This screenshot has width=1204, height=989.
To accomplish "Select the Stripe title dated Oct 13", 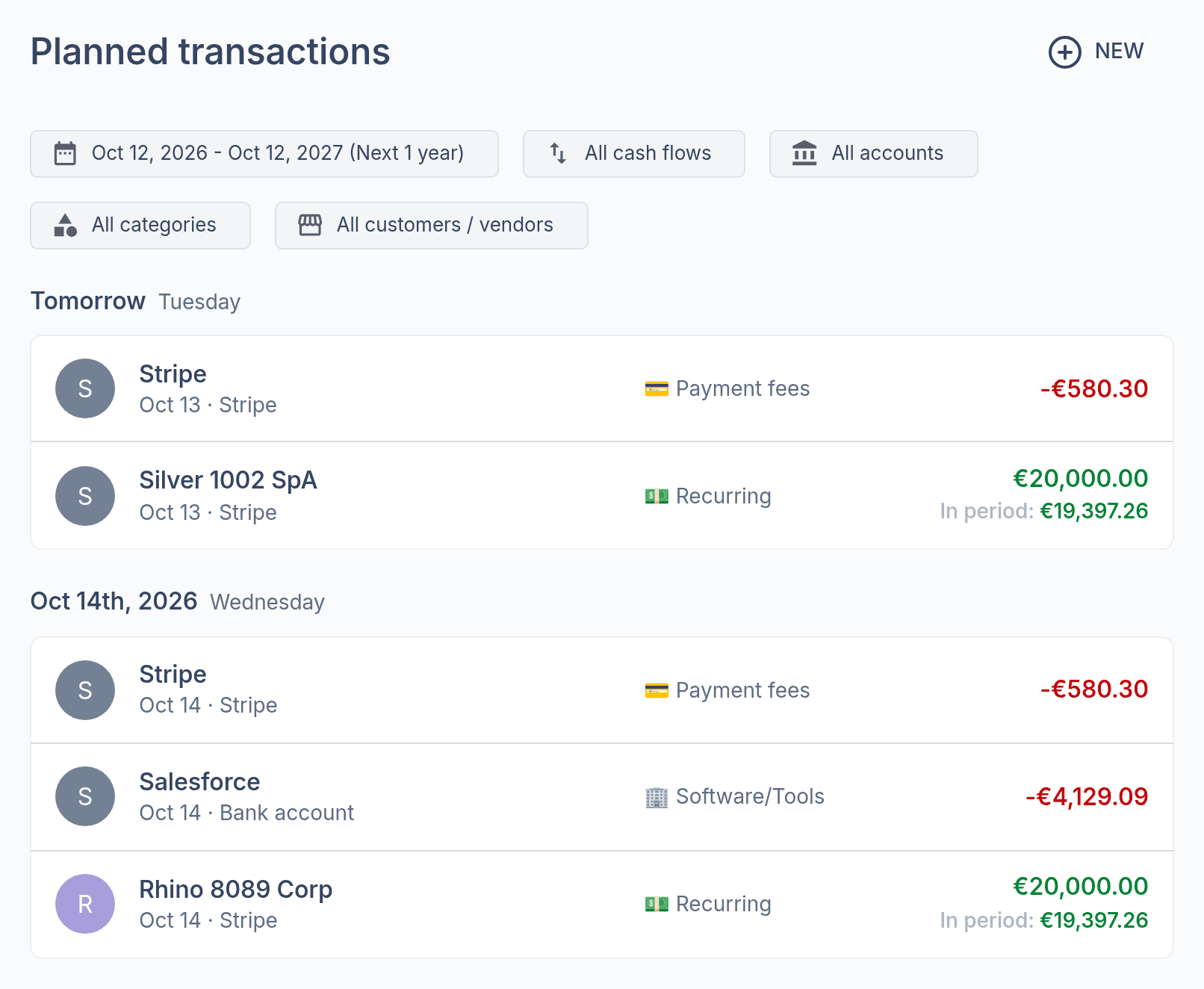I will (173, 374).
